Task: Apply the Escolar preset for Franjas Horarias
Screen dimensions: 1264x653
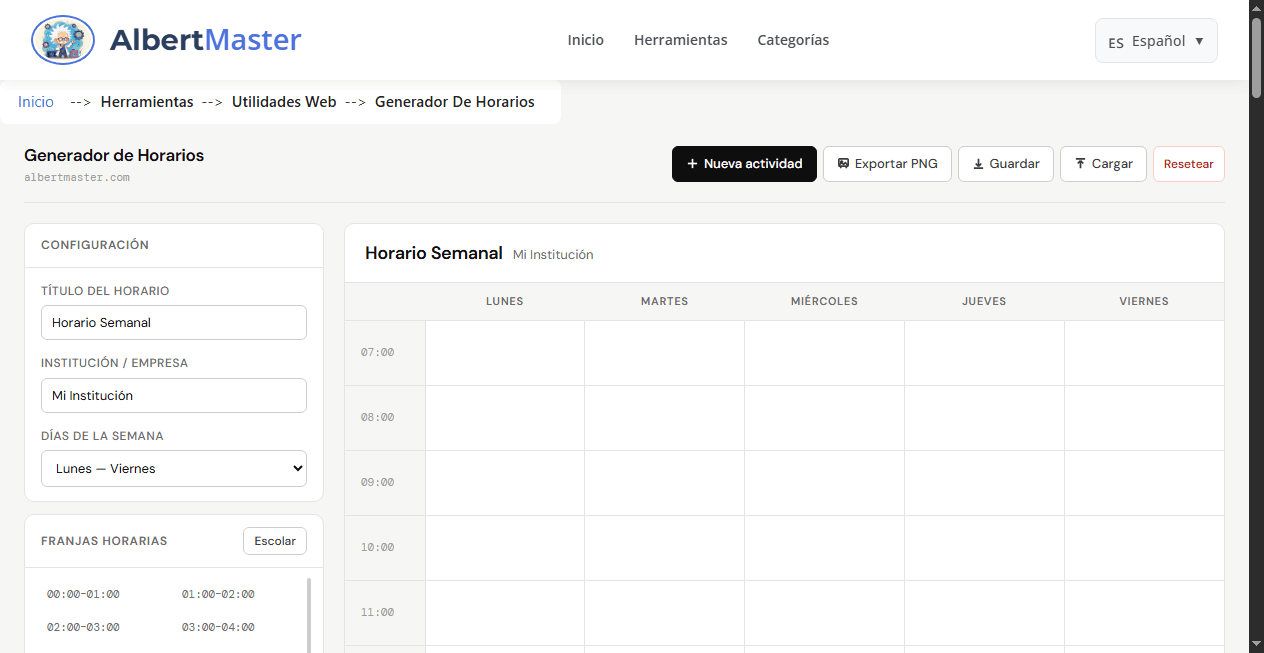Action: click(274, 540)
